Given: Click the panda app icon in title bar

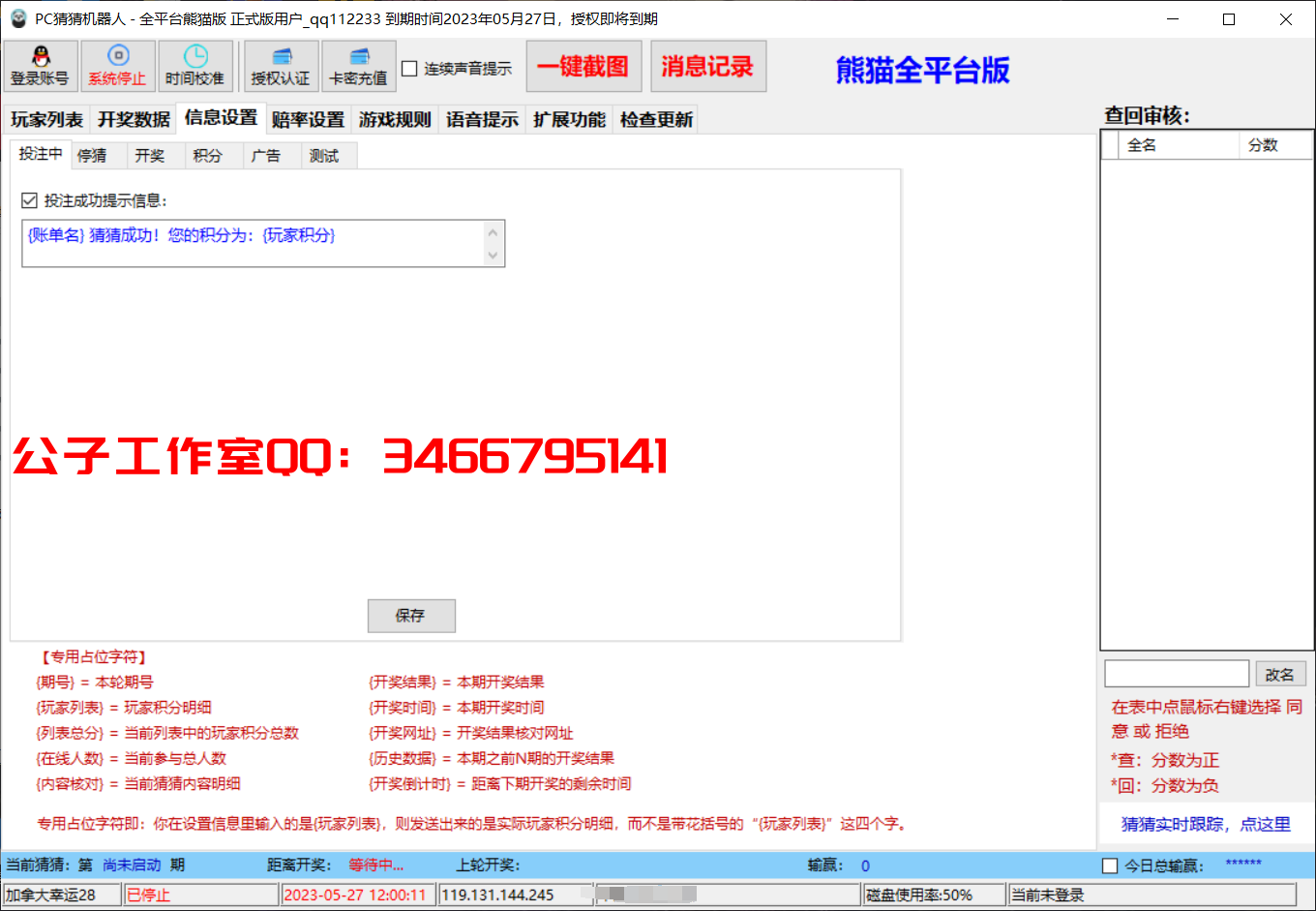Looking at the screenshot, I should (x=18, y=18).
